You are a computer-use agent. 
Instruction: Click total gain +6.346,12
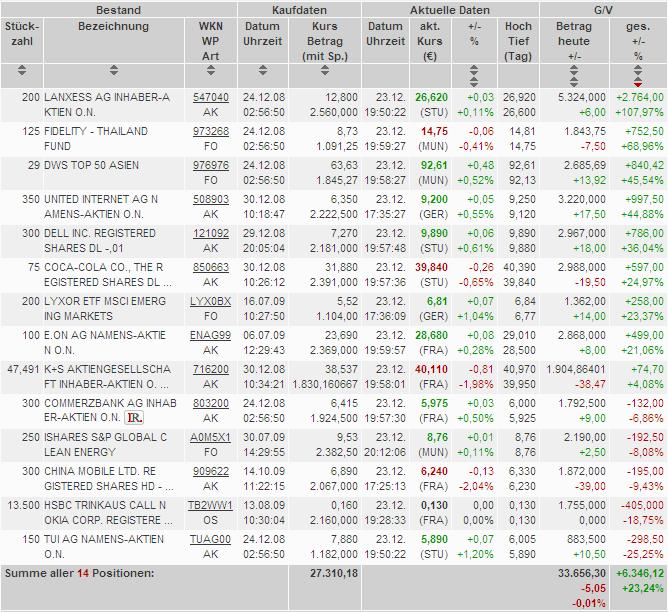tap(640, 574)
